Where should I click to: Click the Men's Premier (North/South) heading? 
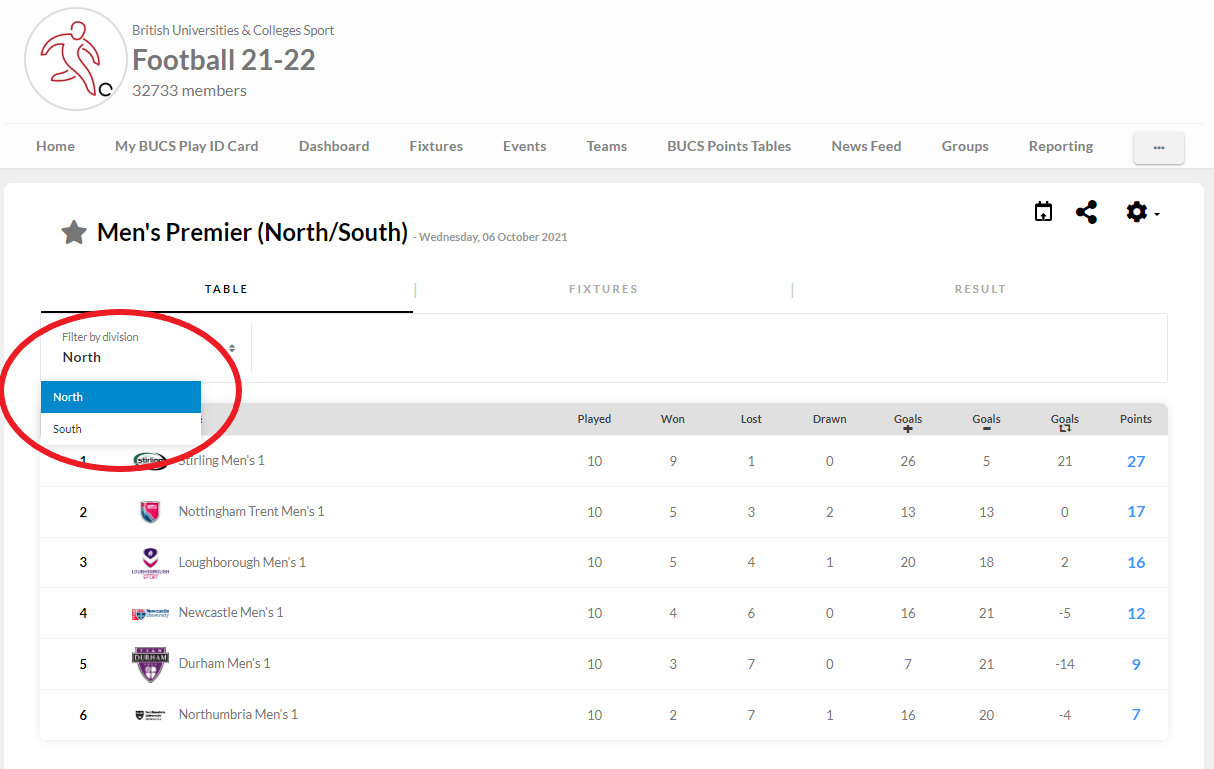(252, 233)
